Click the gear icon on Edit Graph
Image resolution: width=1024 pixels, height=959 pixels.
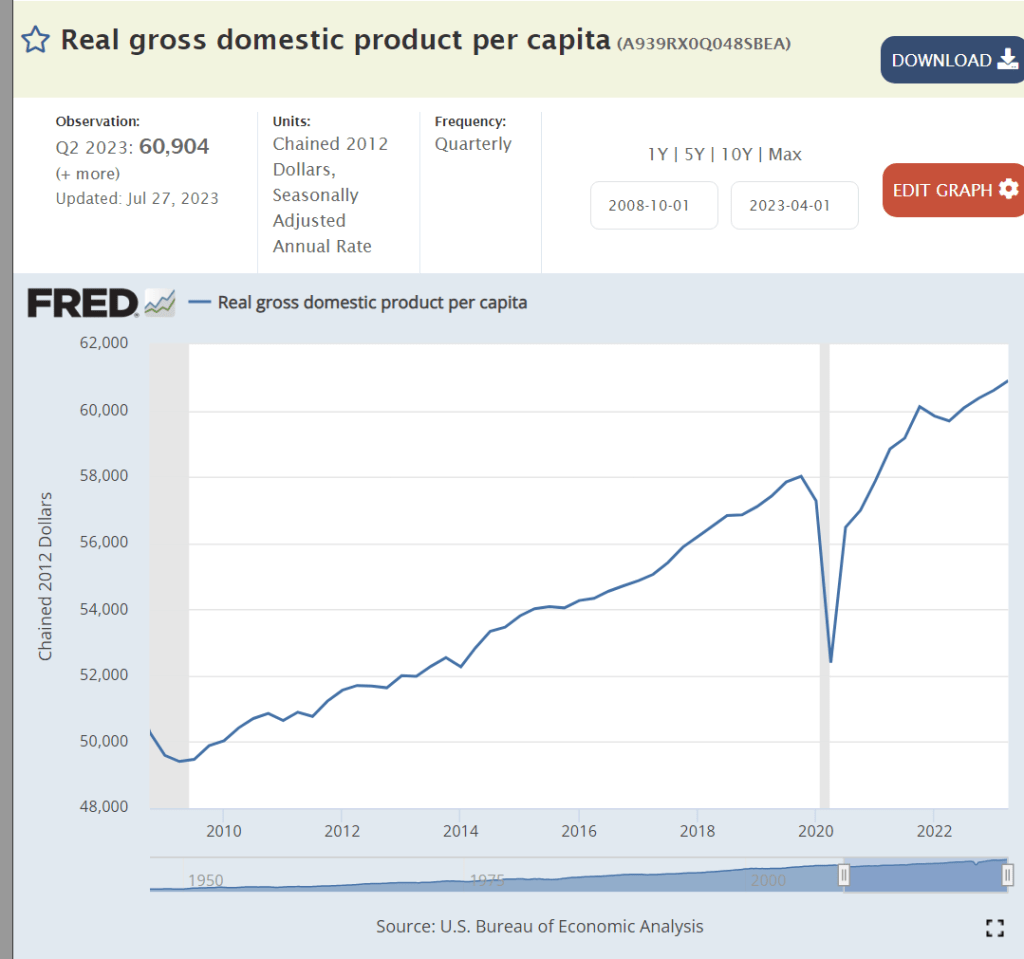click(x=1008, y=190)
